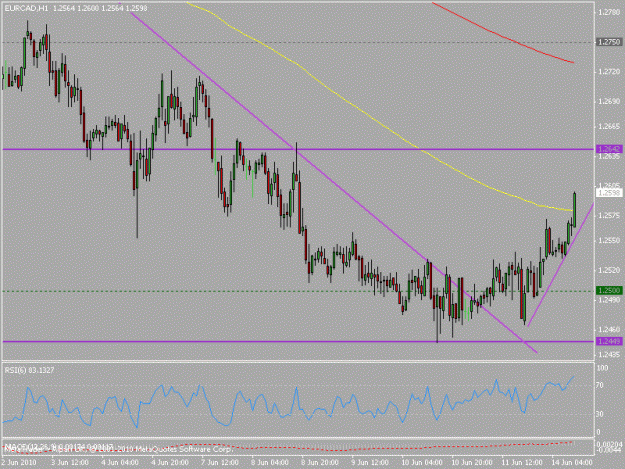Viewport: 625px width, 469px height.
Task: Click the MACD scale value 0.00204
Action: point(610,443)
